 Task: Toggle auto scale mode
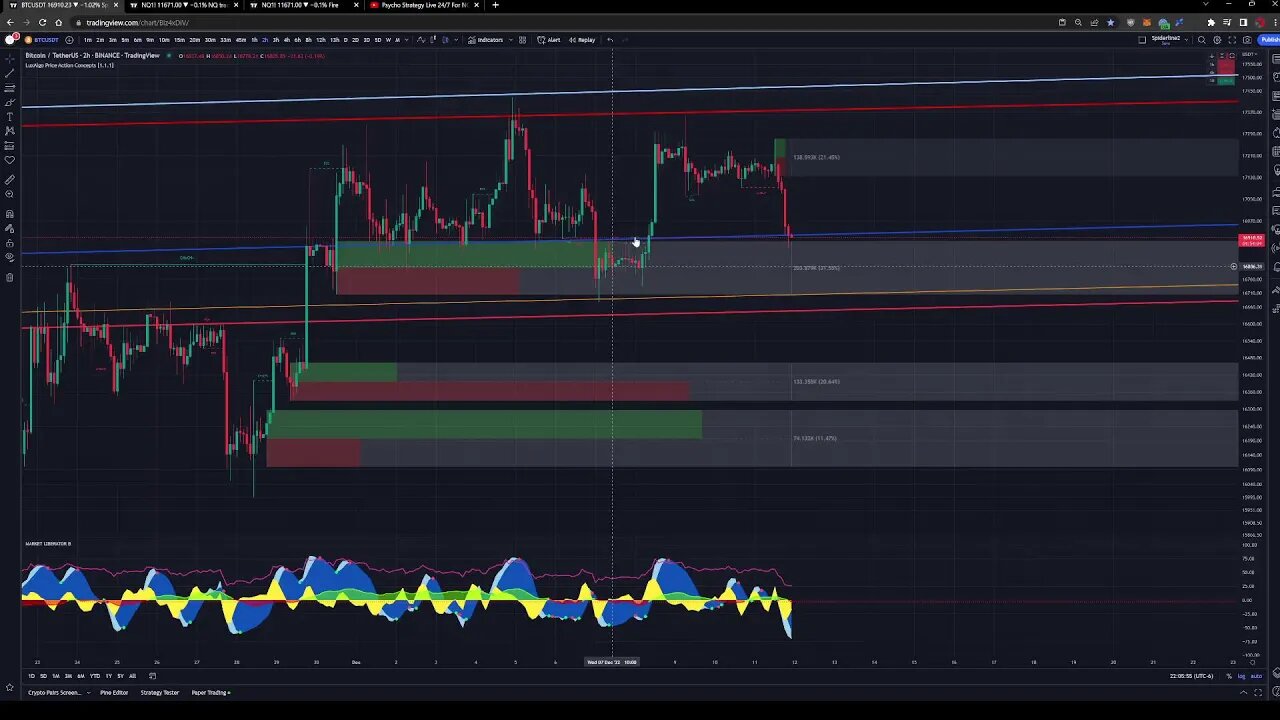click(x=1256, y=676)
